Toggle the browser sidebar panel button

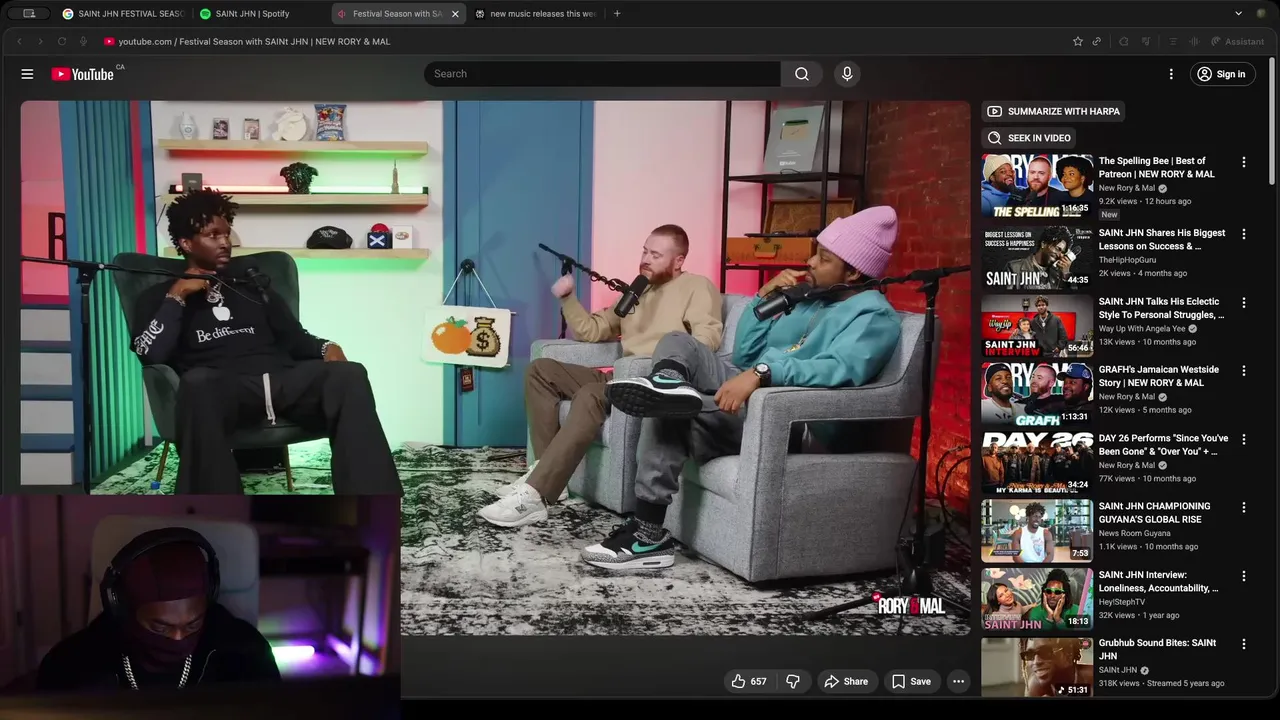click(29, 14)
